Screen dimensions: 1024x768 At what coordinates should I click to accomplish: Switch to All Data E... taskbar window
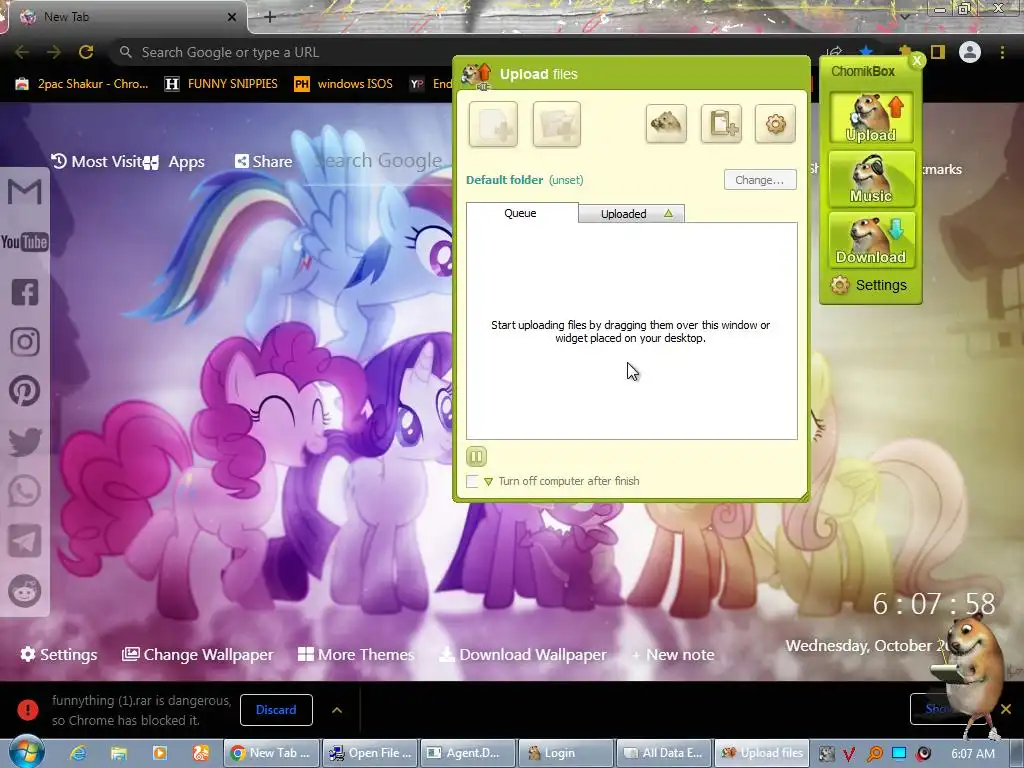coord(664,753)
